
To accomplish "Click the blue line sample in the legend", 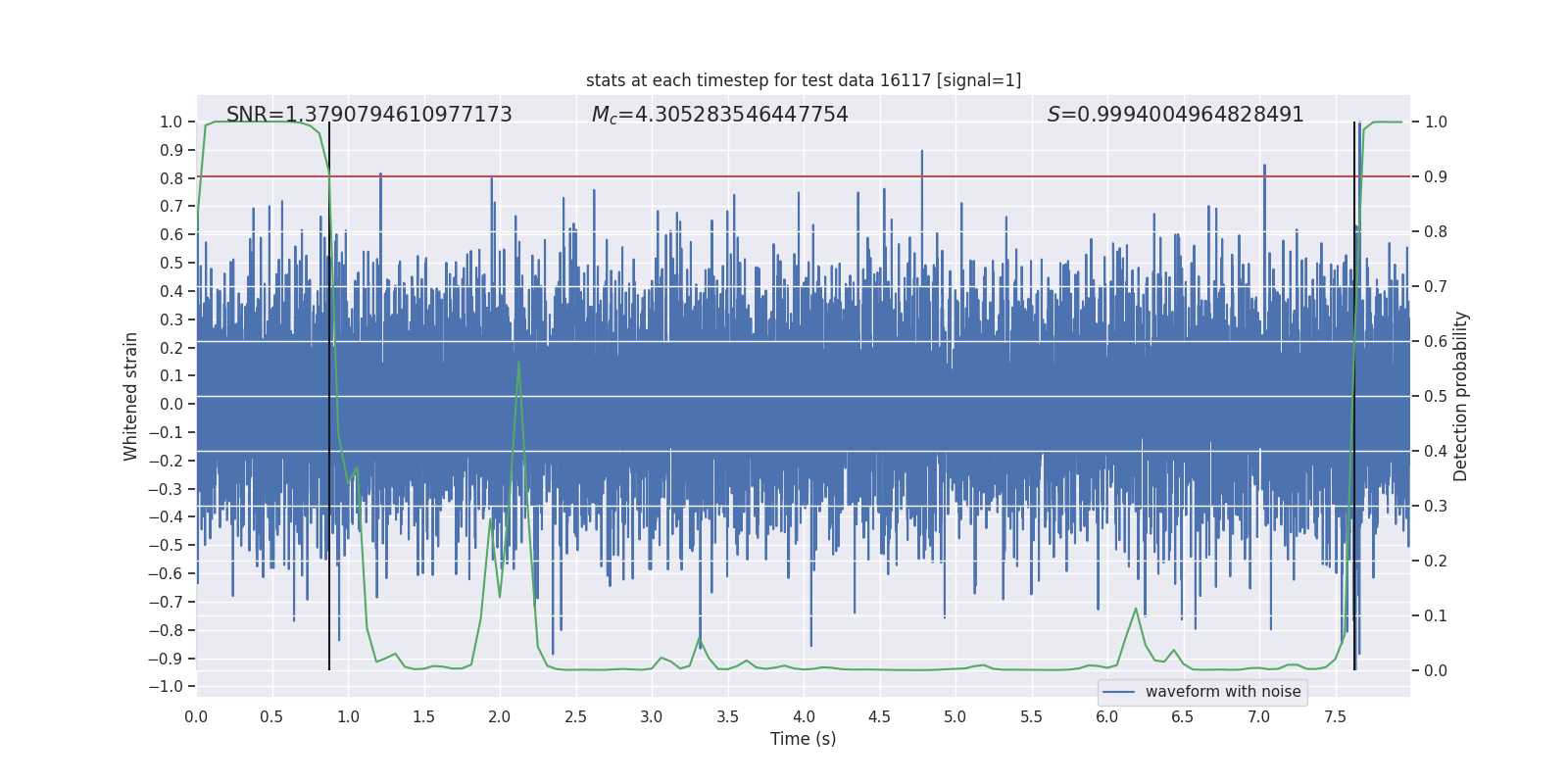I will click(x=1119, y=692).
